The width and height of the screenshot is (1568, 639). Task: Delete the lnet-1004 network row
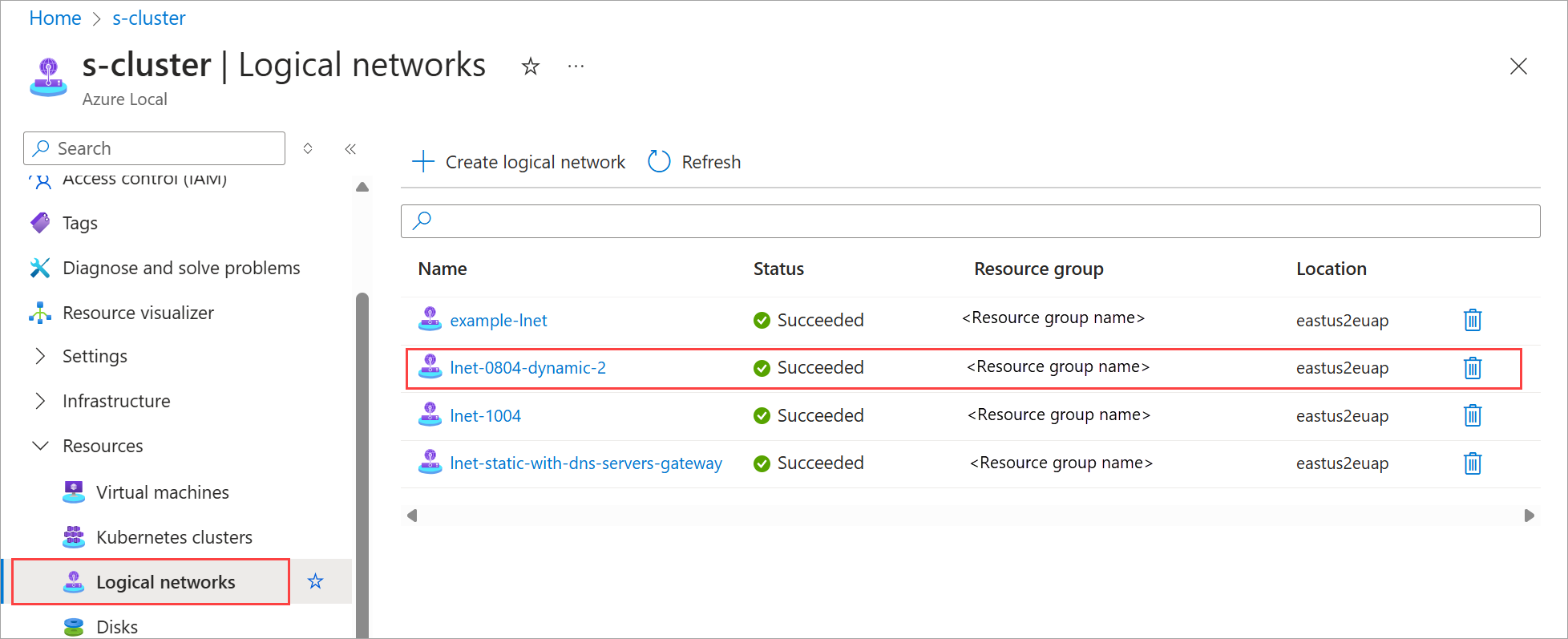[1472, 415]
